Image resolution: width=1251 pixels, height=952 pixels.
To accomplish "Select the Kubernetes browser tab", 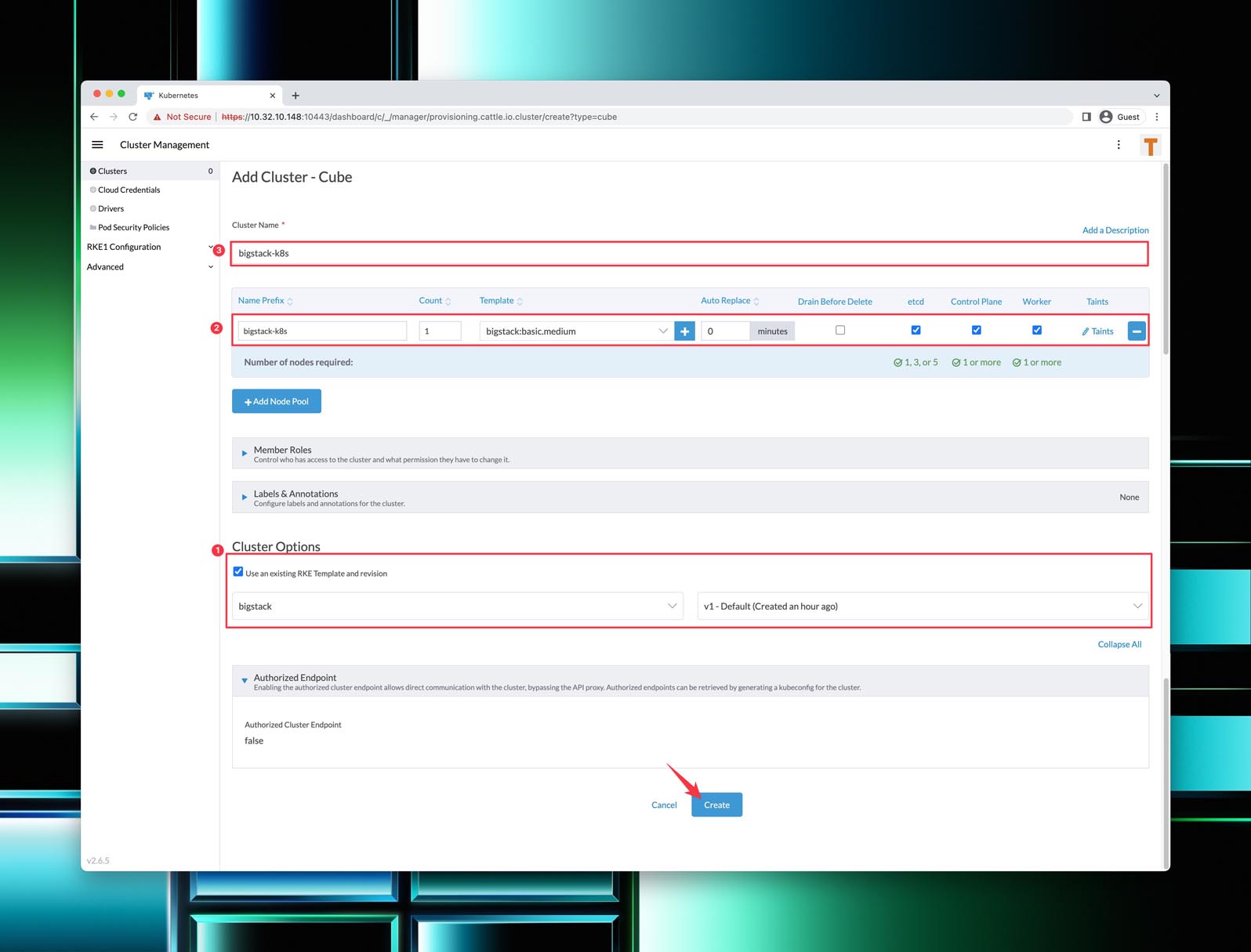I will [210, 96].
